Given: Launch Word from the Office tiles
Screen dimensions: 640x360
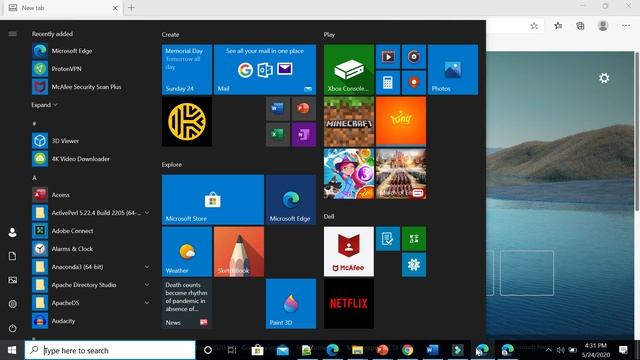Looking at the screenshot, I should point(278,109).
